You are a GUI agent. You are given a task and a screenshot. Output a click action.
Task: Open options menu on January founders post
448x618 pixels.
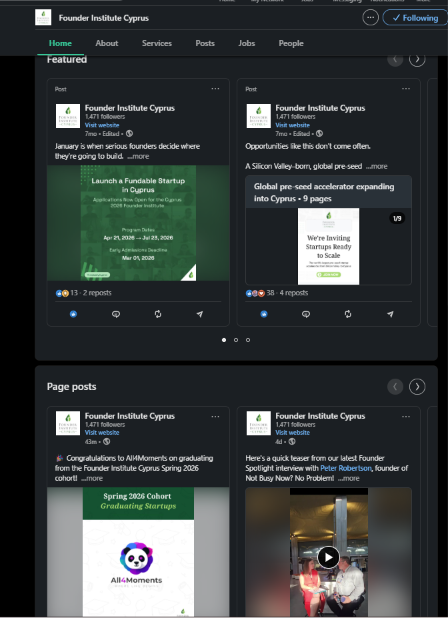(215, 89)
